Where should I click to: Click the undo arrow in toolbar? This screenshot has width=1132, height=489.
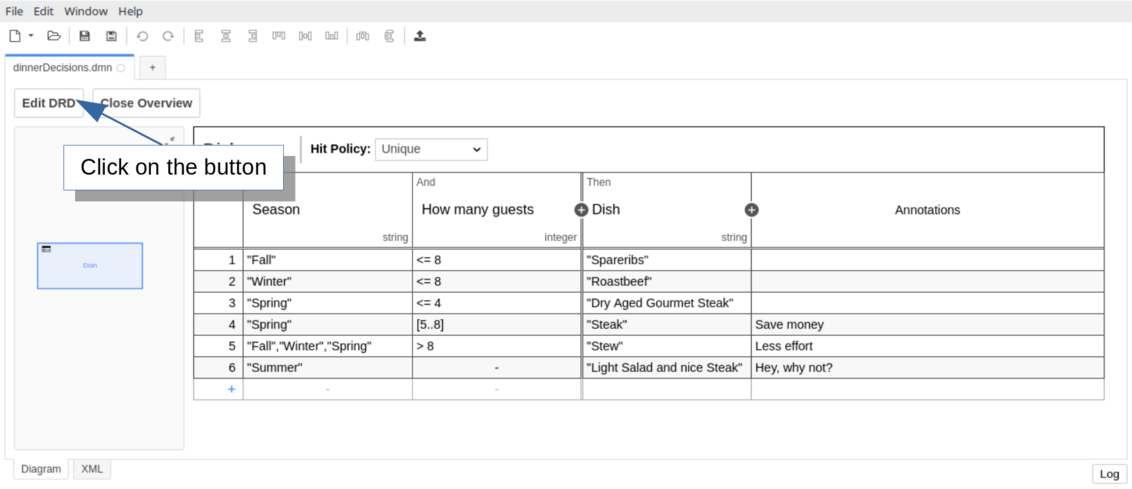[142, 36]
